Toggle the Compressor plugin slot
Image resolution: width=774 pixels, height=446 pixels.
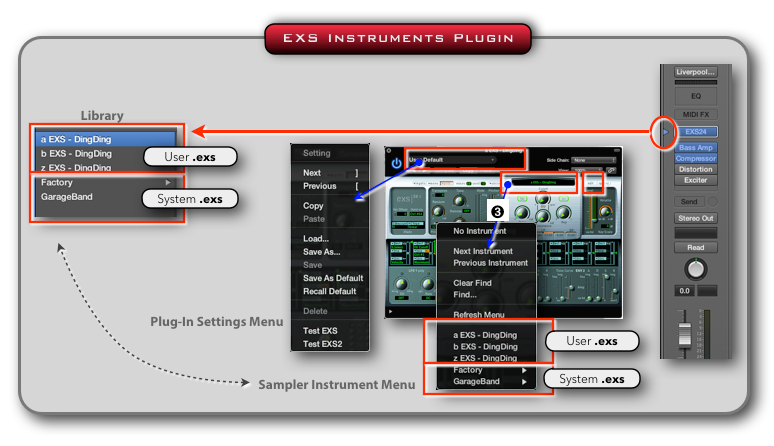695,158
